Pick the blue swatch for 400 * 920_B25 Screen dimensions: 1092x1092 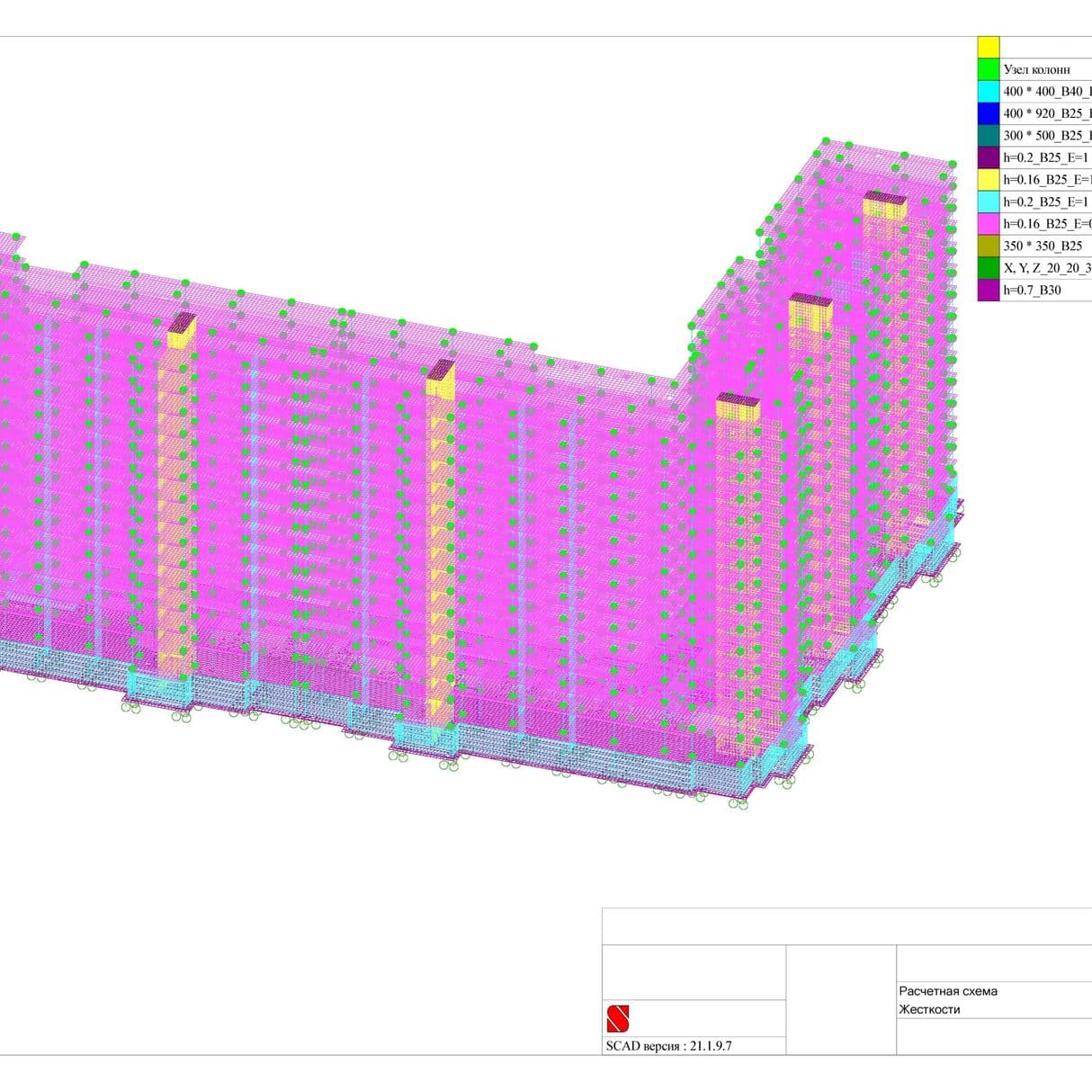(x=988, y=113)
